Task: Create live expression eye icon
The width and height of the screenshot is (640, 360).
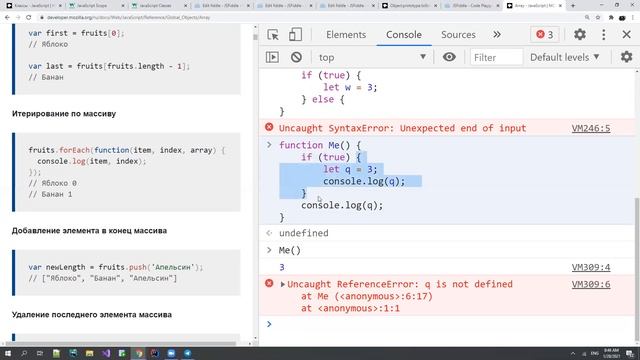Action: pos(449,57)
